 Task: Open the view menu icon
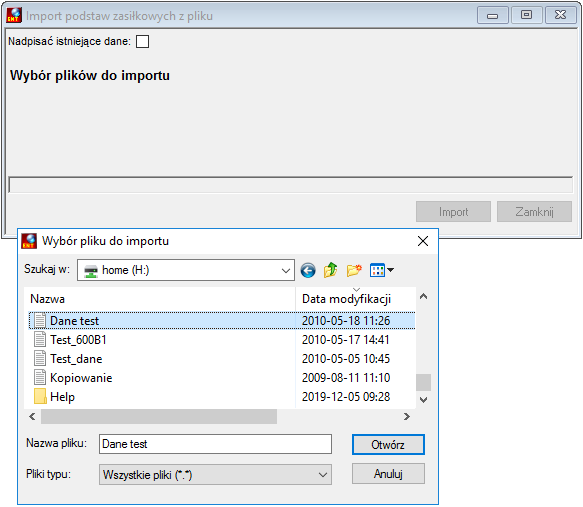coord(382,270)
